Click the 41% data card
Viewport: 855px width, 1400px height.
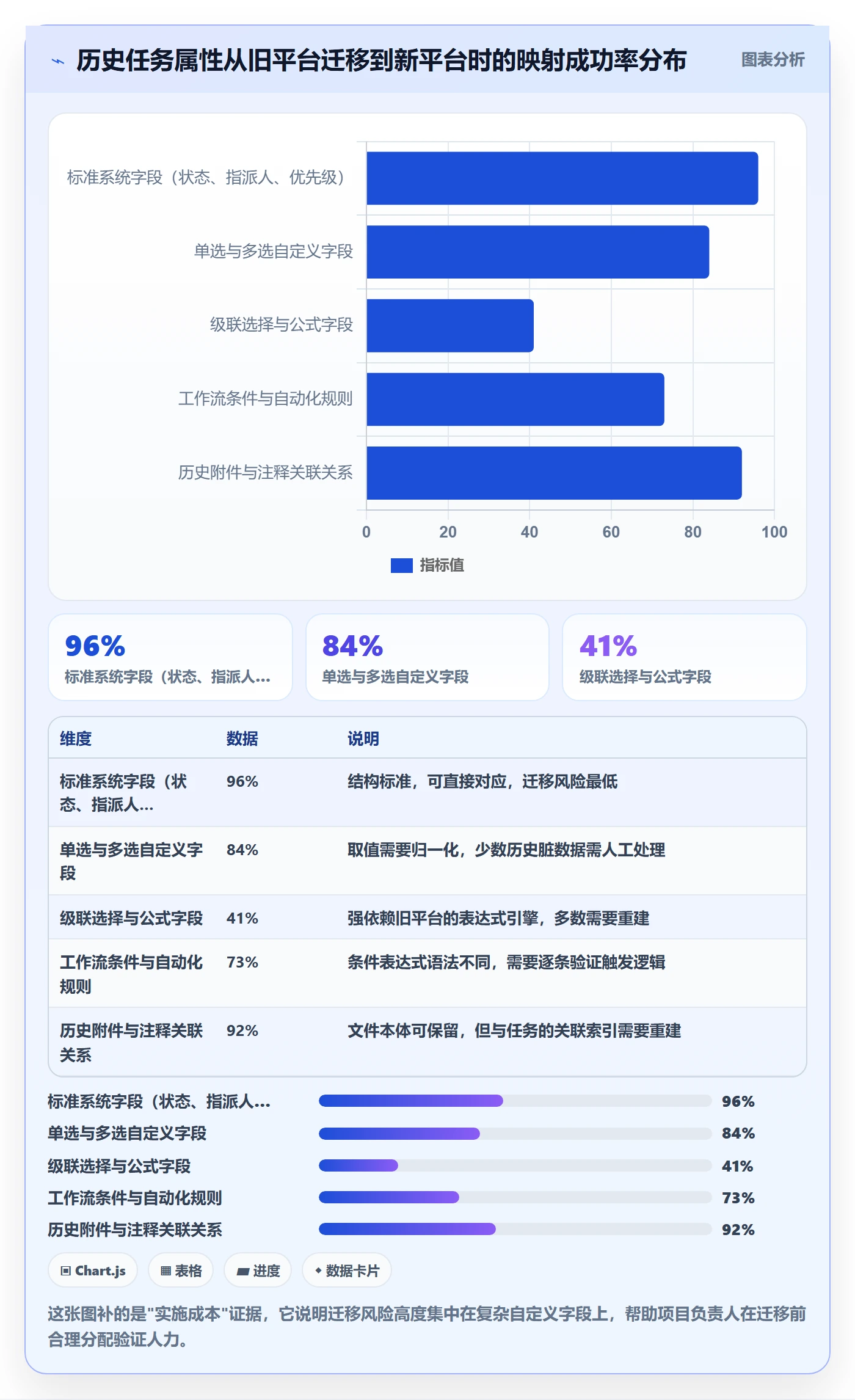coord(685,657)
